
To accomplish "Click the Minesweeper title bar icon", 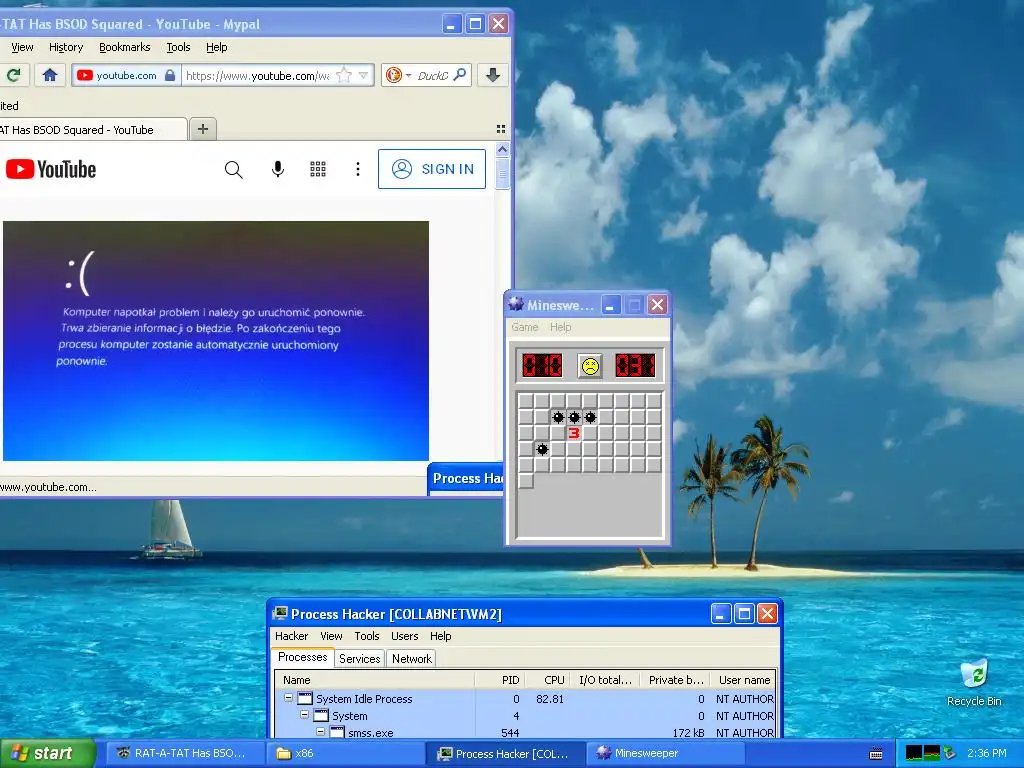I will 516,304.
